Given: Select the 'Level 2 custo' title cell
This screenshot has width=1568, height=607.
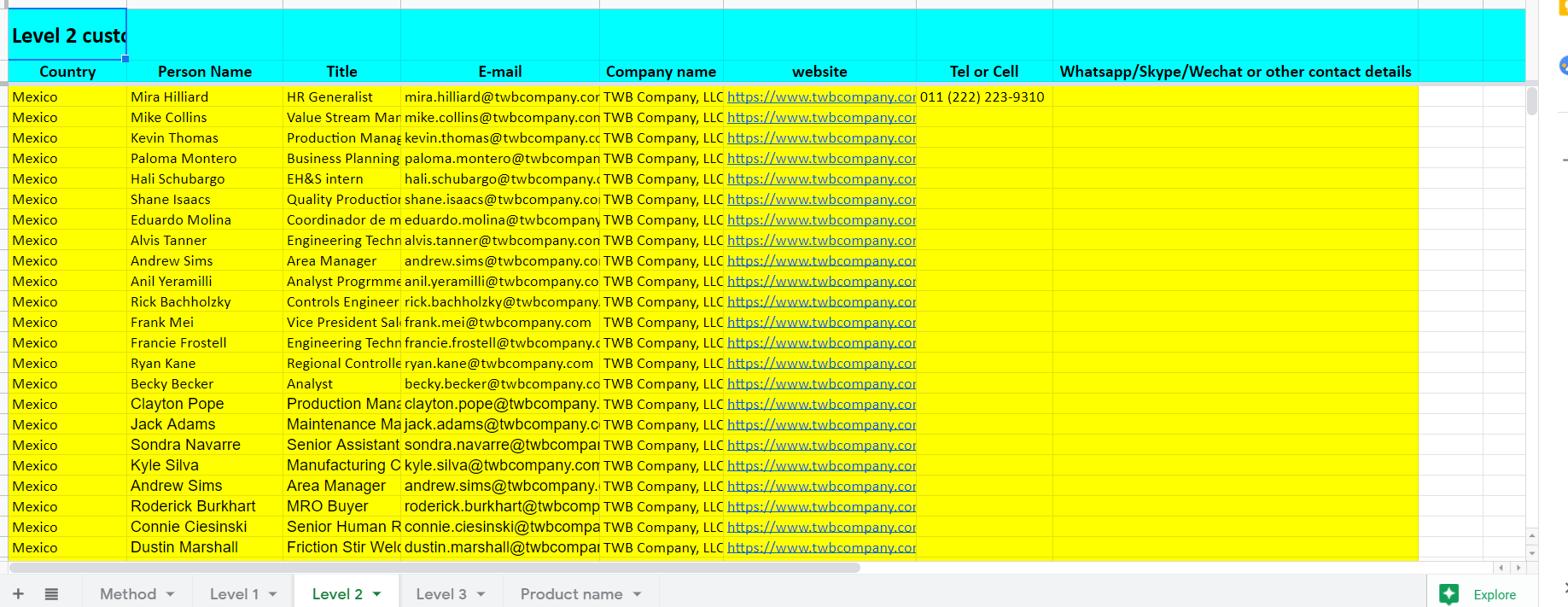Looking at the screenshot, I should pos(67,35).
